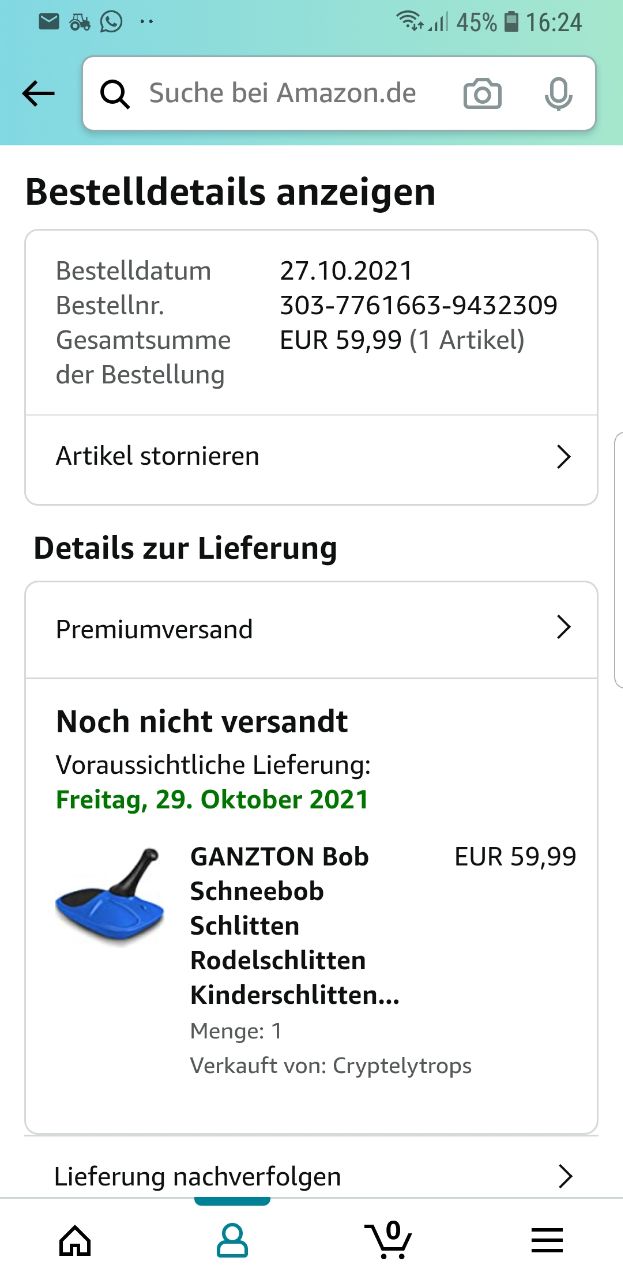
Task: Expand the Artikel stornieren chevron
Action: tap(564, 457)
